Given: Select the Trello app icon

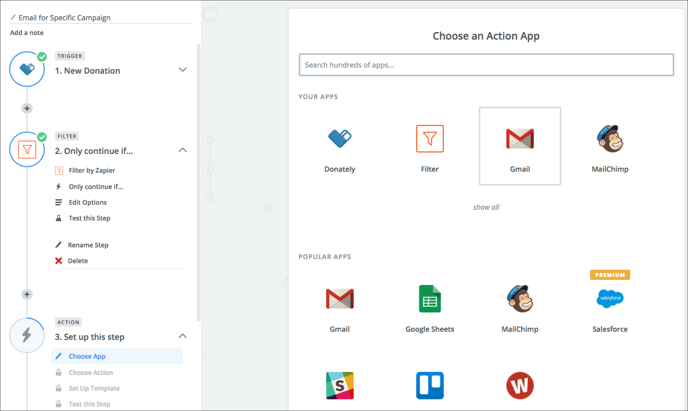Looking at the screenshot, I should (430, 386).
